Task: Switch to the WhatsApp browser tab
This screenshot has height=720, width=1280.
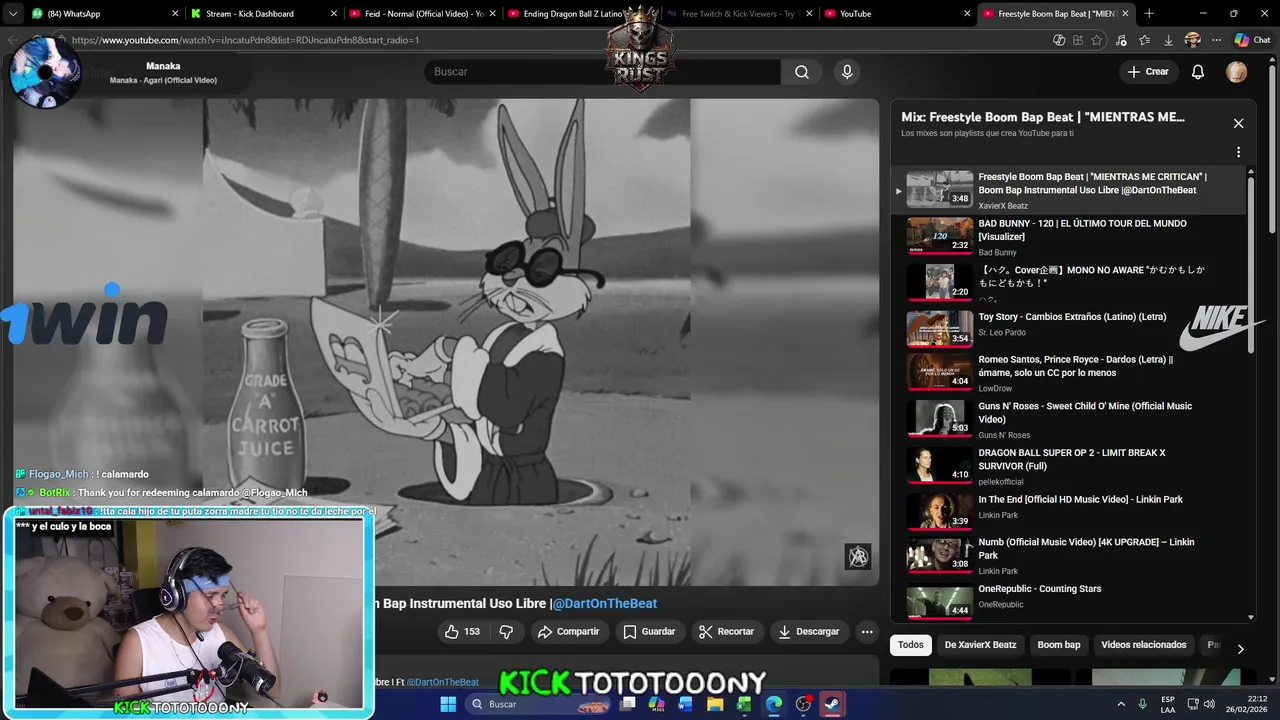Action: point(102,14)
